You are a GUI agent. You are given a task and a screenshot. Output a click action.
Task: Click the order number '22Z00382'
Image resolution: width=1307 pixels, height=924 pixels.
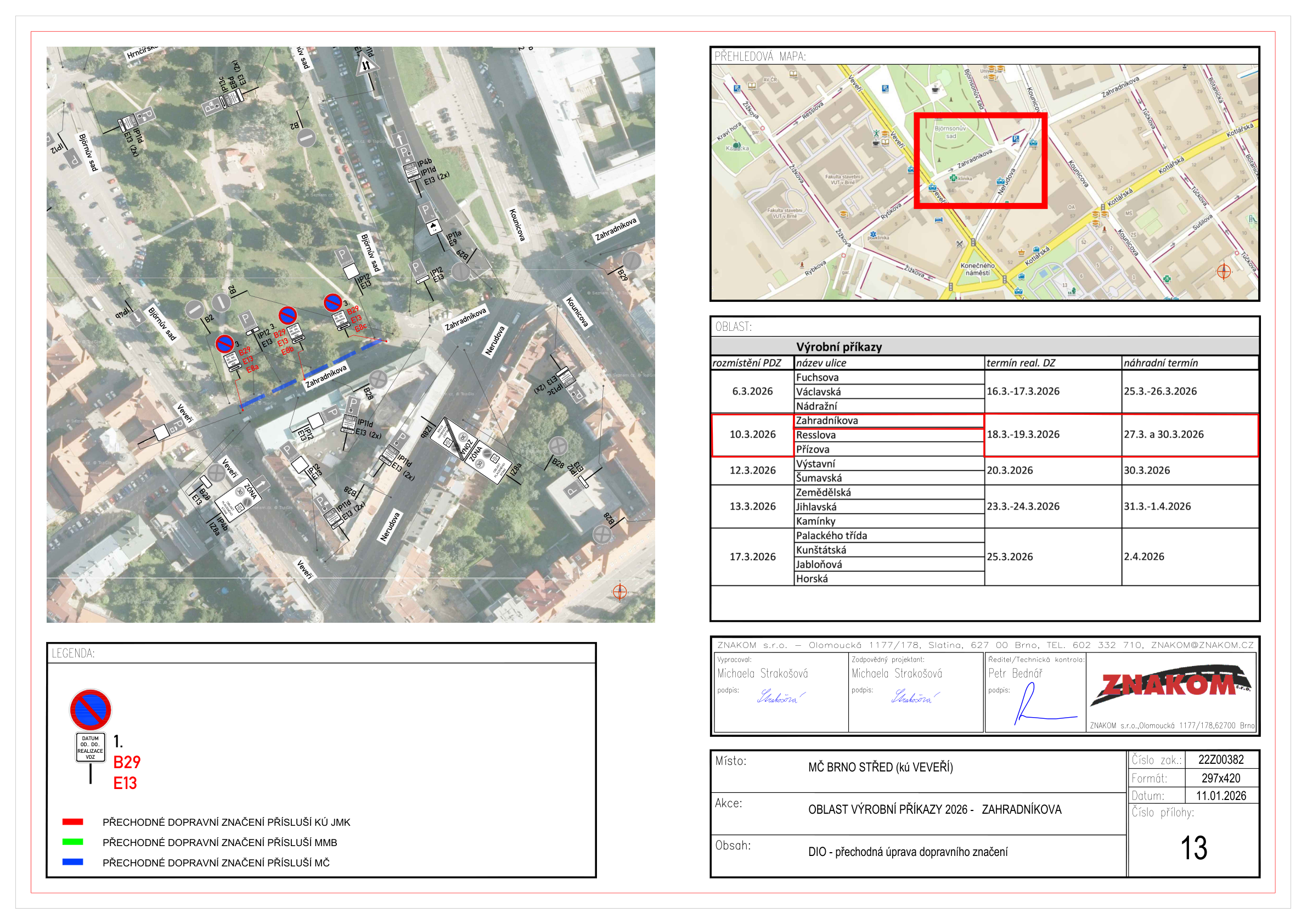[1220, 759]
